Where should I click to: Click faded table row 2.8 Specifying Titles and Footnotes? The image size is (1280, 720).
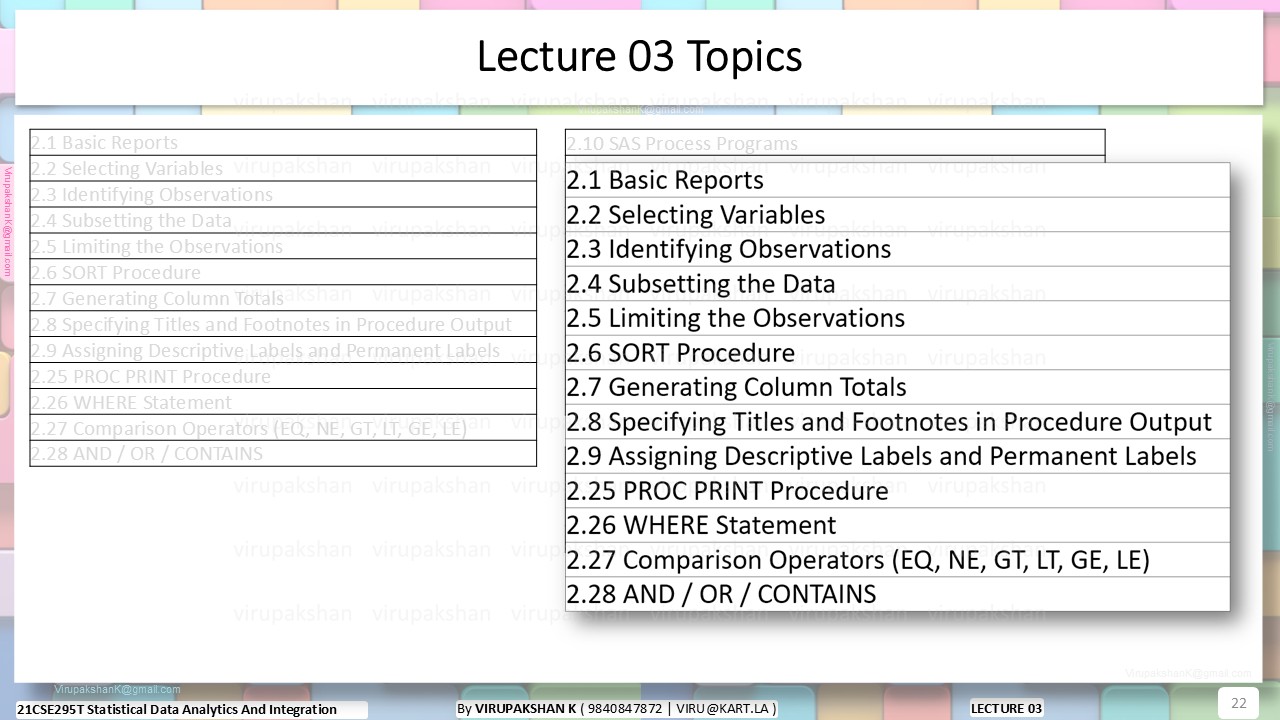tap(283, 324)
